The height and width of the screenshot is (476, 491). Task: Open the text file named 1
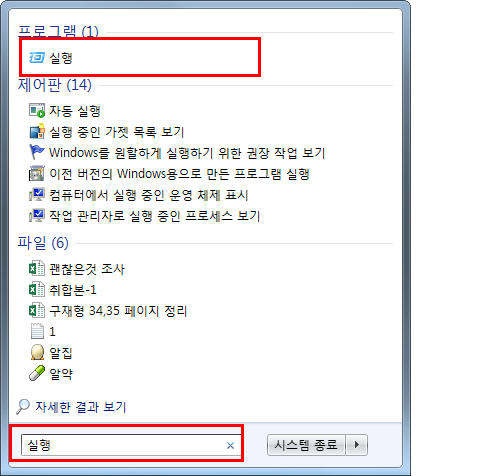click(52, 332)
